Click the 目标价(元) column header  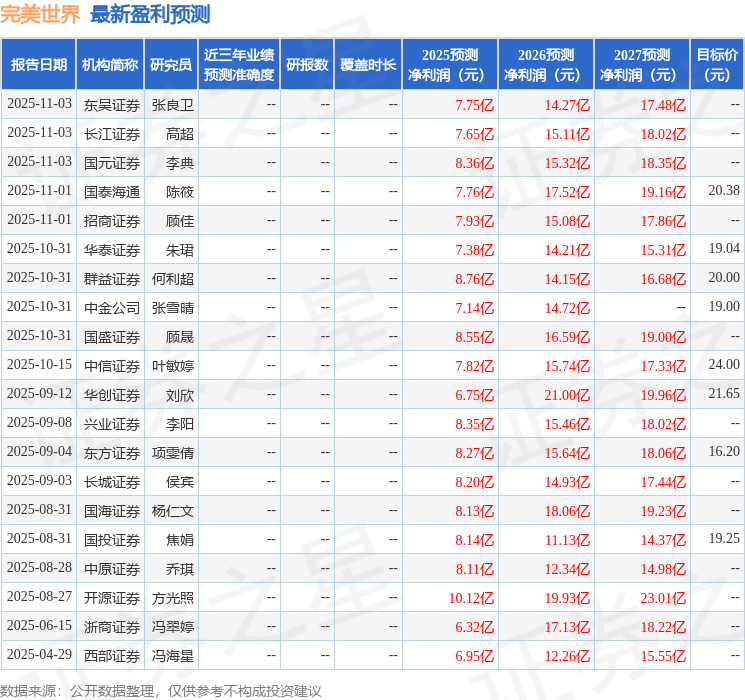point(717,65)
